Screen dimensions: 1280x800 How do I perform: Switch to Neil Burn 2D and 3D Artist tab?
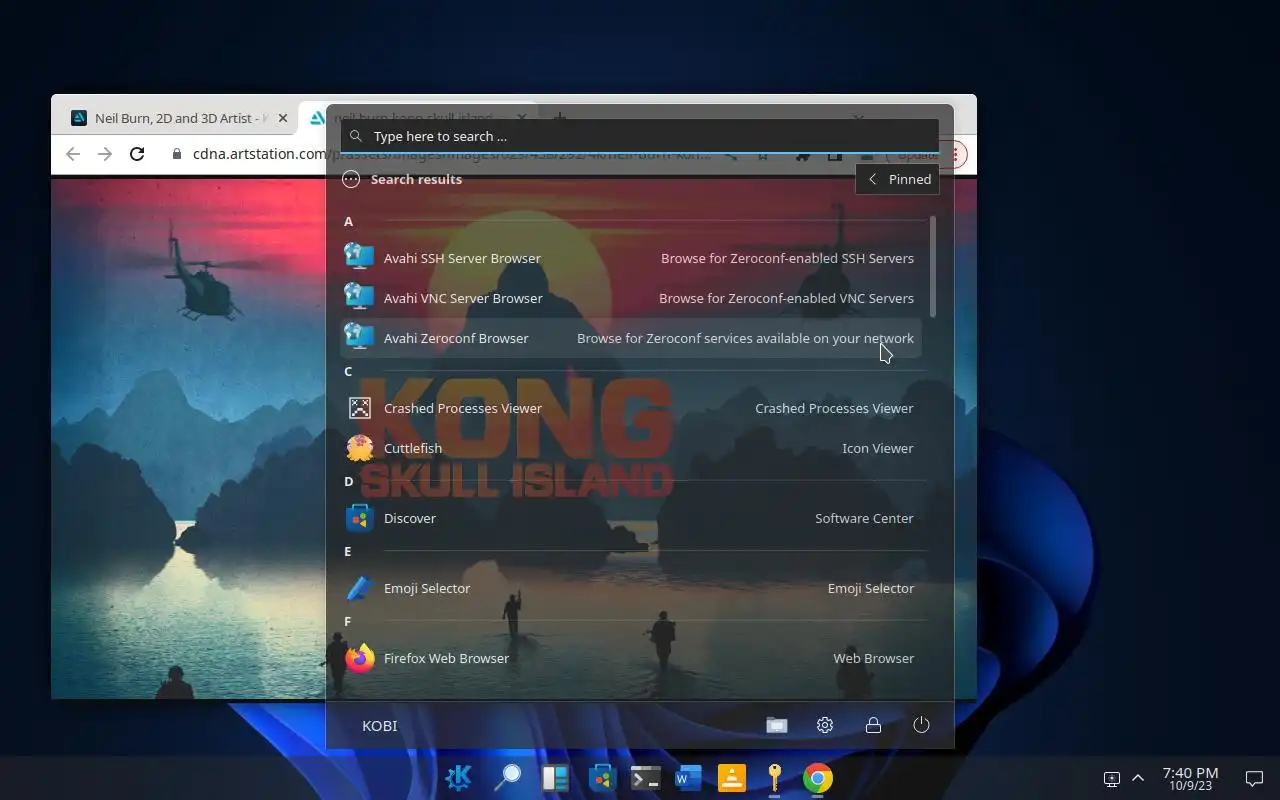click(x=178, y=118)
